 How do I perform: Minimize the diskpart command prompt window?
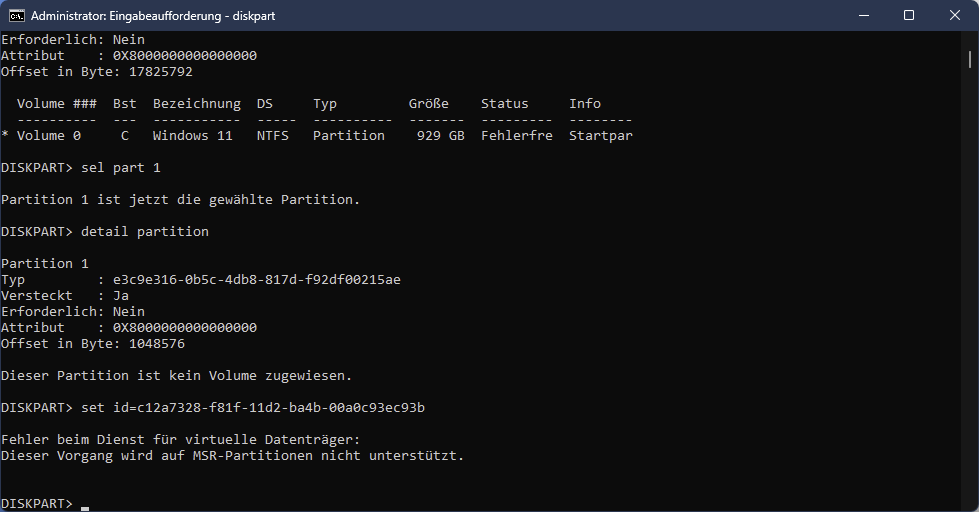point(864,16)
